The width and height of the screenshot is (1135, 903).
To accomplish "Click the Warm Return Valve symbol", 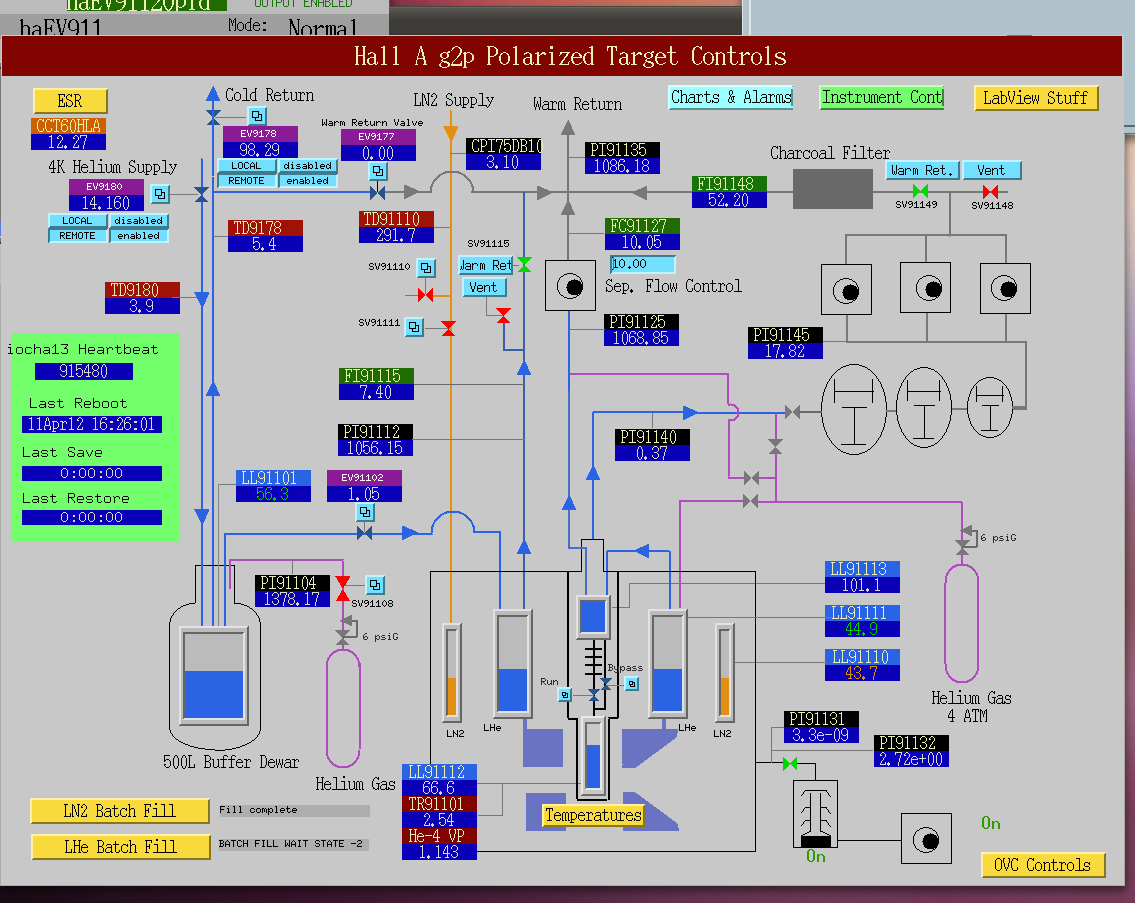I will click(377, 192).
